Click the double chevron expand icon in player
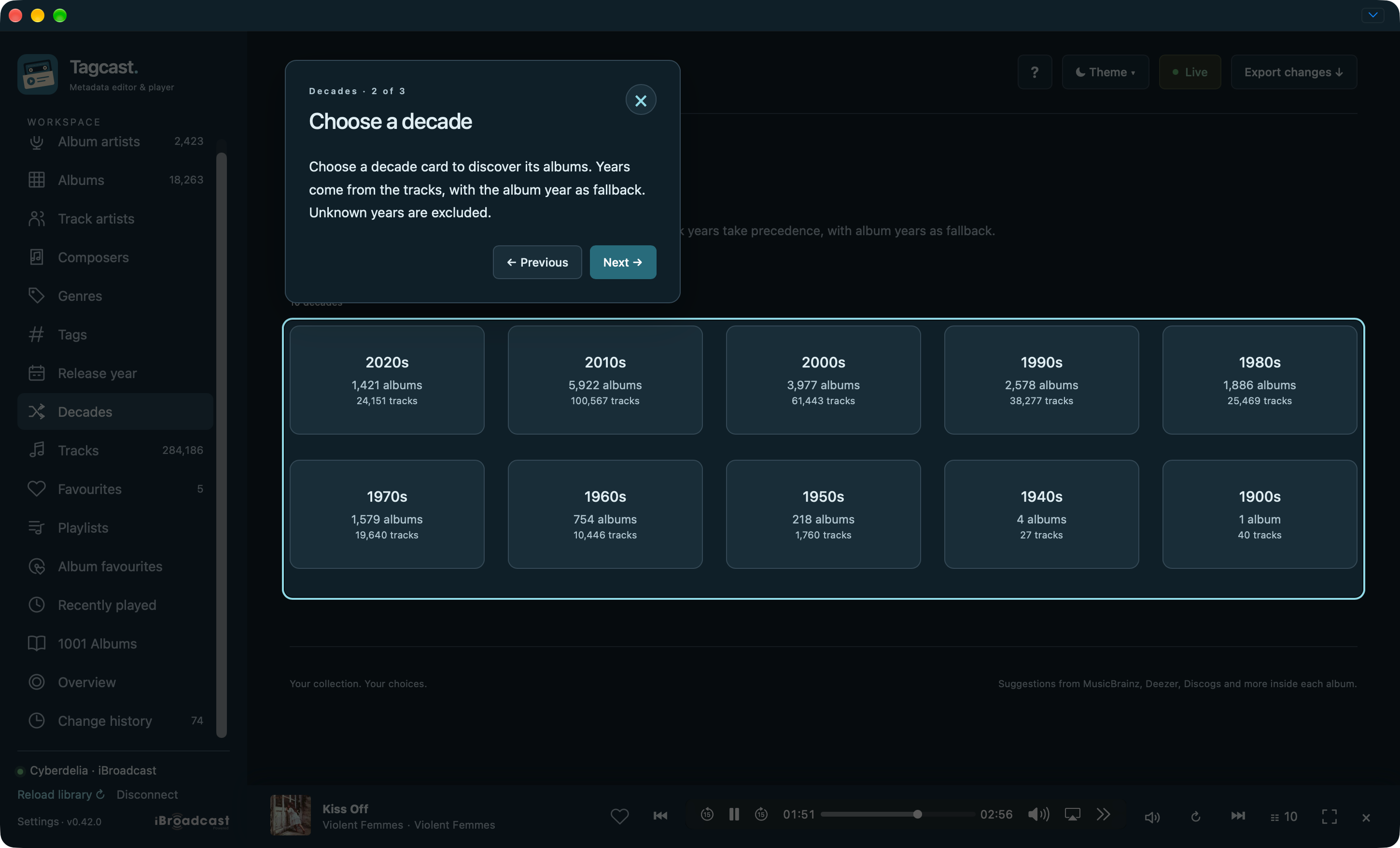The image size is (1400, 848). (x=1103, y=815)
